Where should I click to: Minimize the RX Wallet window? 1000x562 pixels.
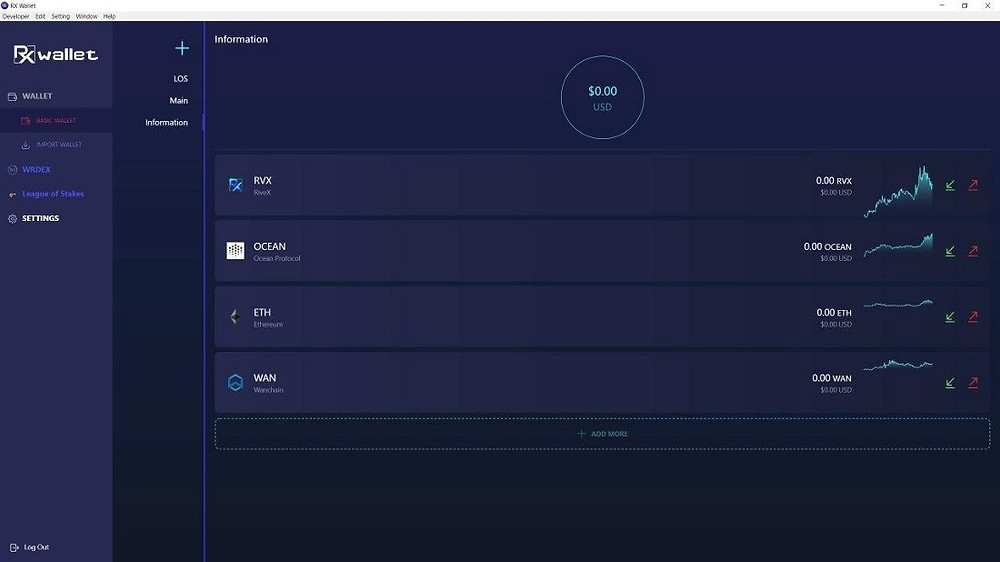coord(942,5)
